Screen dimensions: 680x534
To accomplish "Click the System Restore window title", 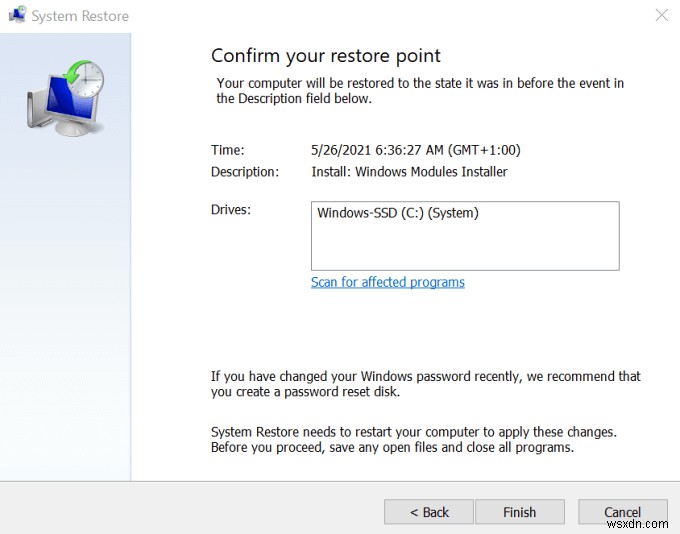I will pyautogui.click(x=80, y=16).
